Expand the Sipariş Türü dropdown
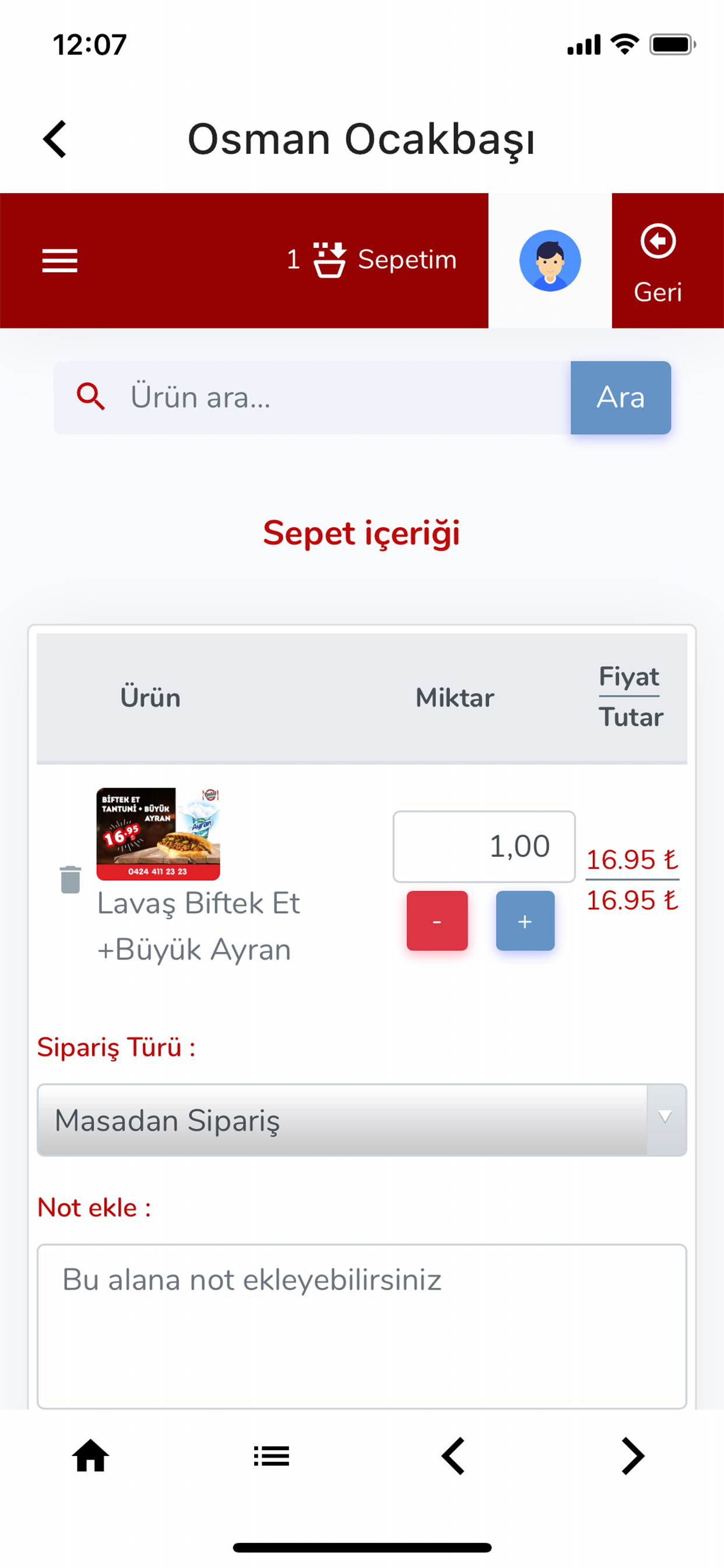 [340, 1119]
